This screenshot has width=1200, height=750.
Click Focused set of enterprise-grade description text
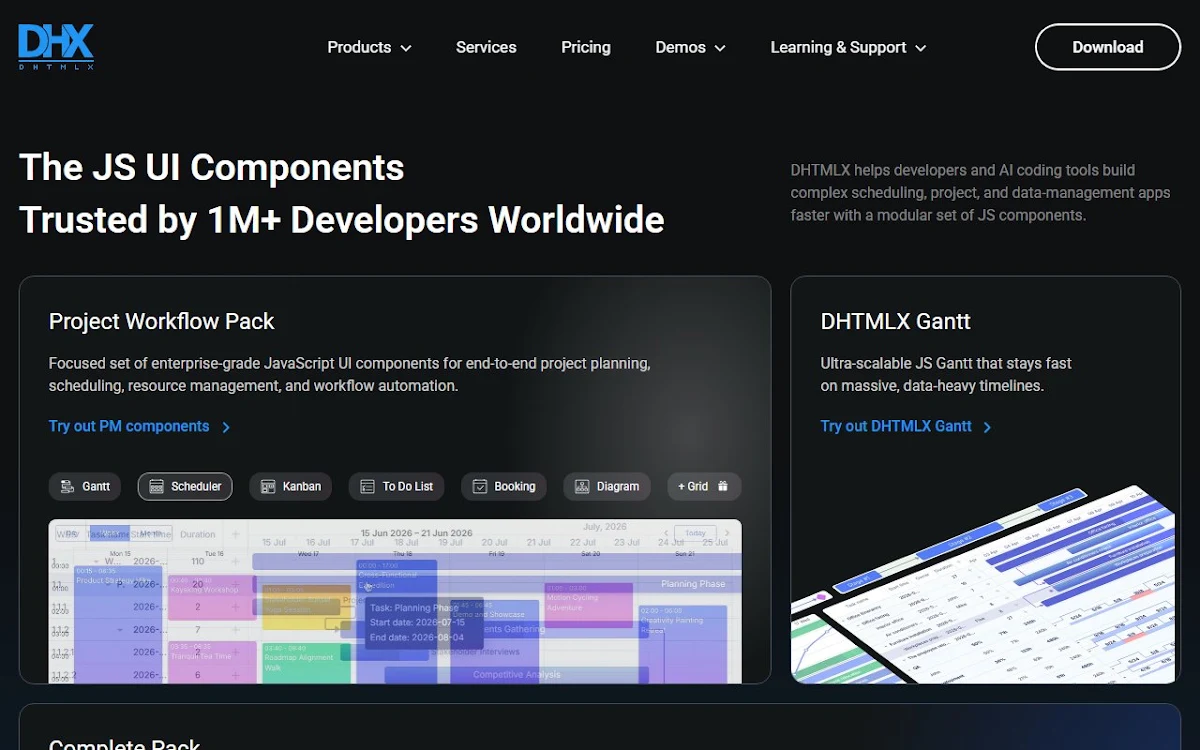pyautogui.click(x=350, y=374)
